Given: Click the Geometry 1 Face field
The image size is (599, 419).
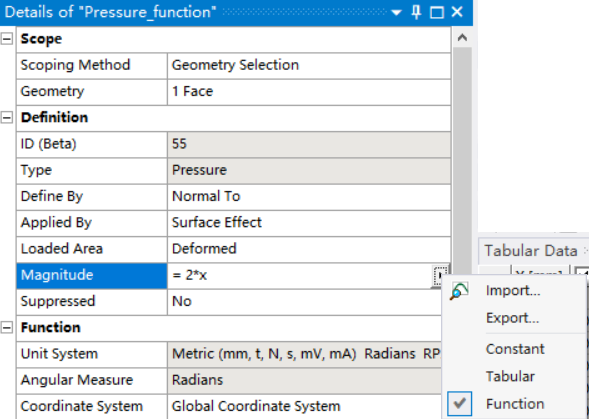Looking at the screenshot, I should pos(309,92).
